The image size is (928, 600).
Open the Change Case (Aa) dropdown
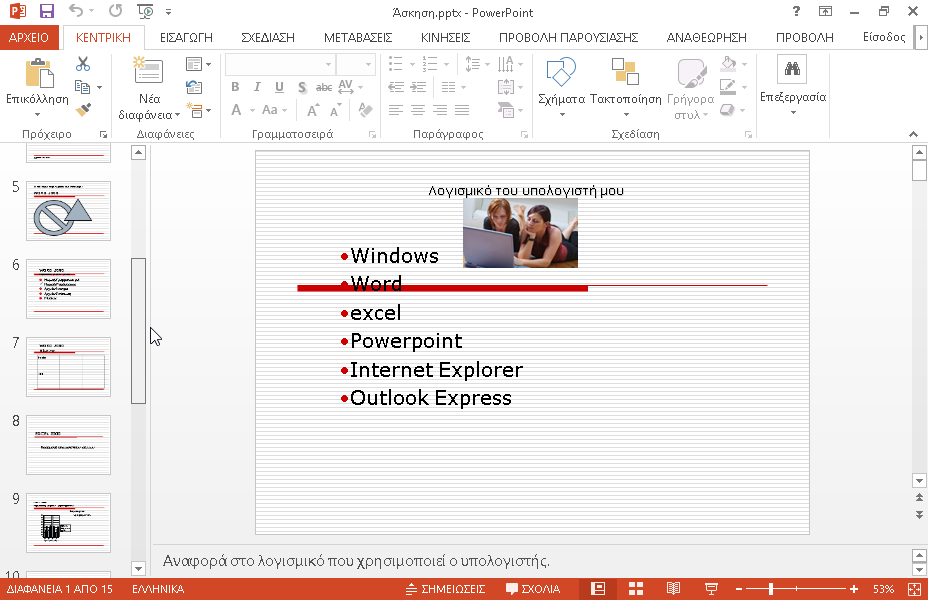click(x=274, y=110)
